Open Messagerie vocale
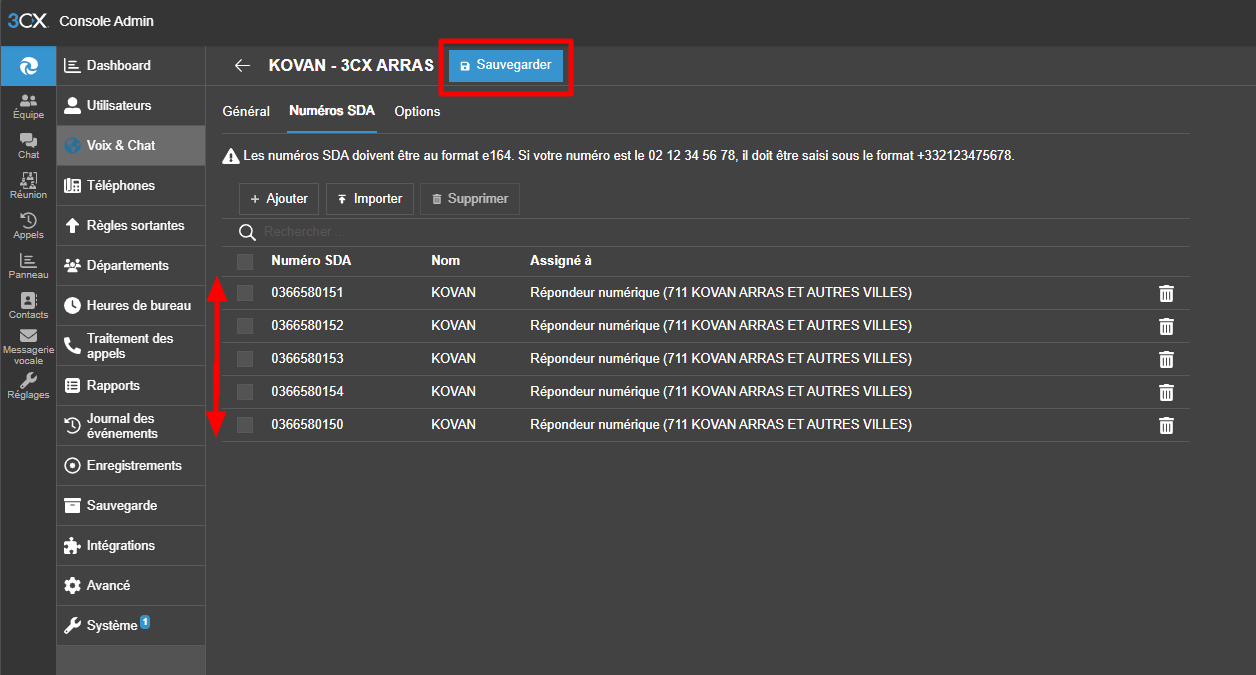This screenshot has height=675, width=1256. point(28,347)
